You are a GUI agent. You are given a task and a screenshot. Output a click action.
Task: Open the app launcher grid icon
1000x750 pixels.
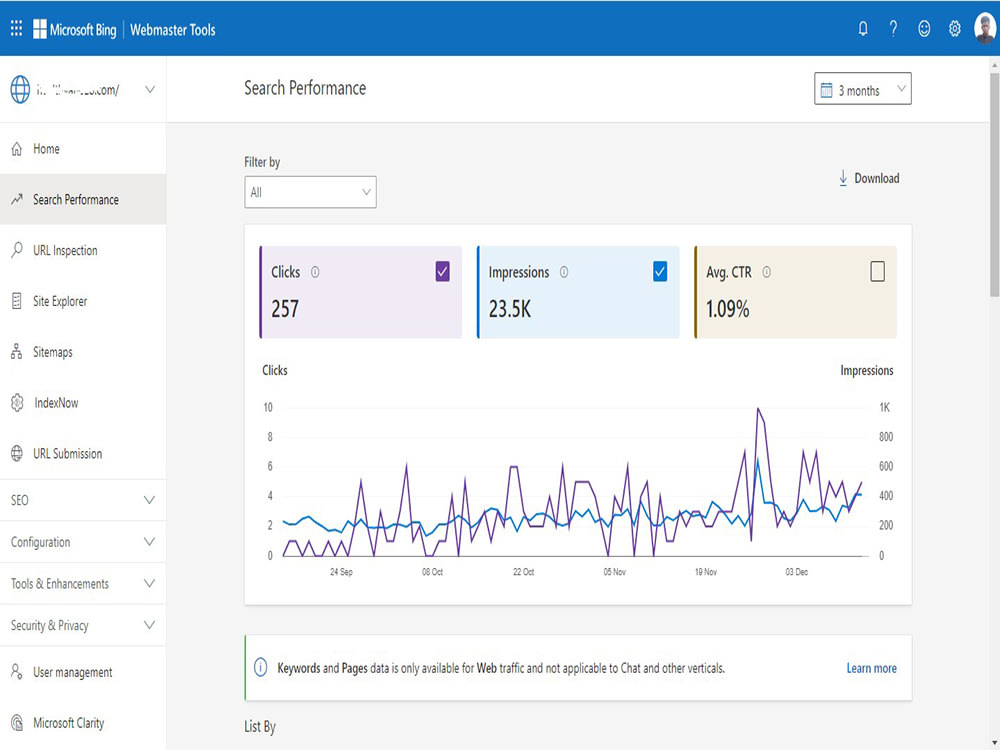(x=17, y=28)
